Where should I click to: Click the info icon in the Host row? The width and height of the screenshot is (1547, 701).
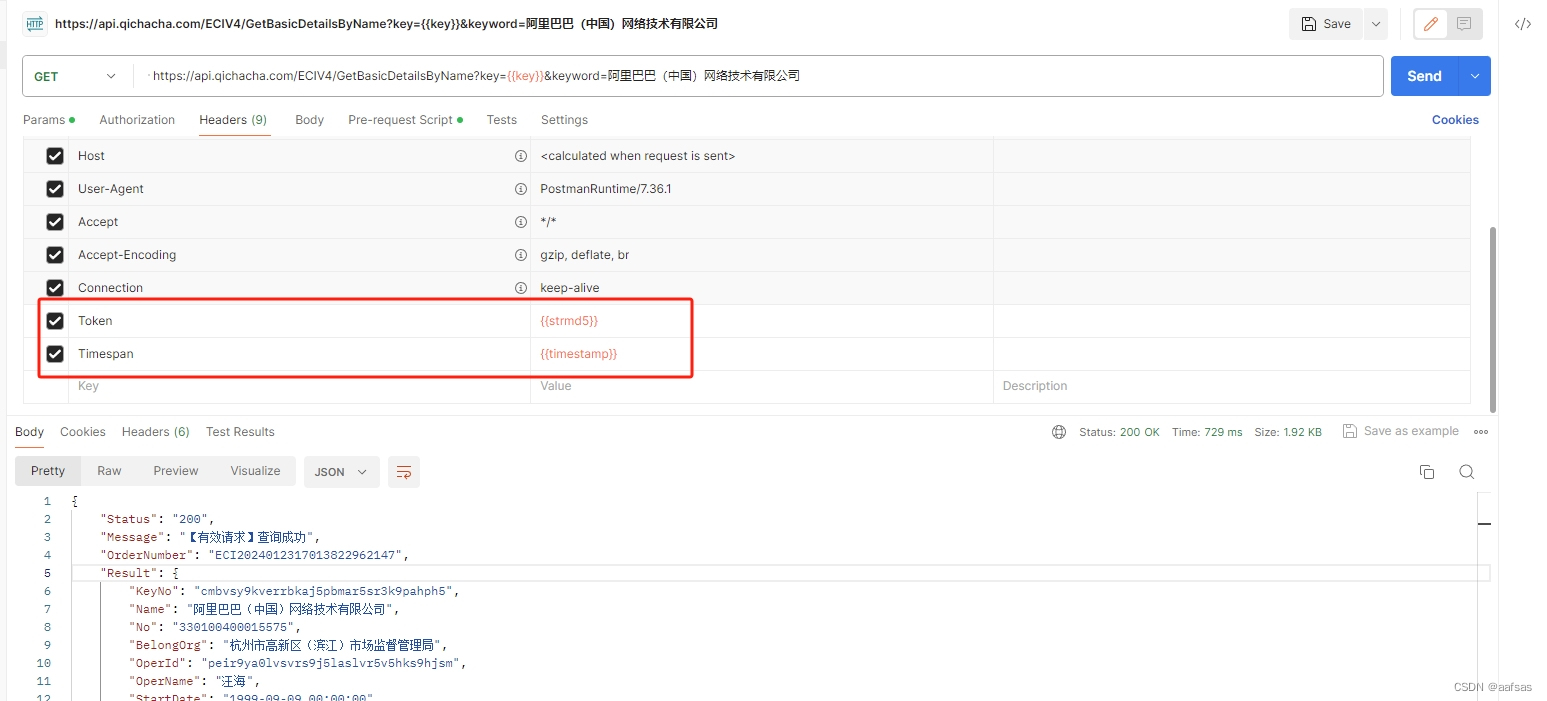(520, 156)
